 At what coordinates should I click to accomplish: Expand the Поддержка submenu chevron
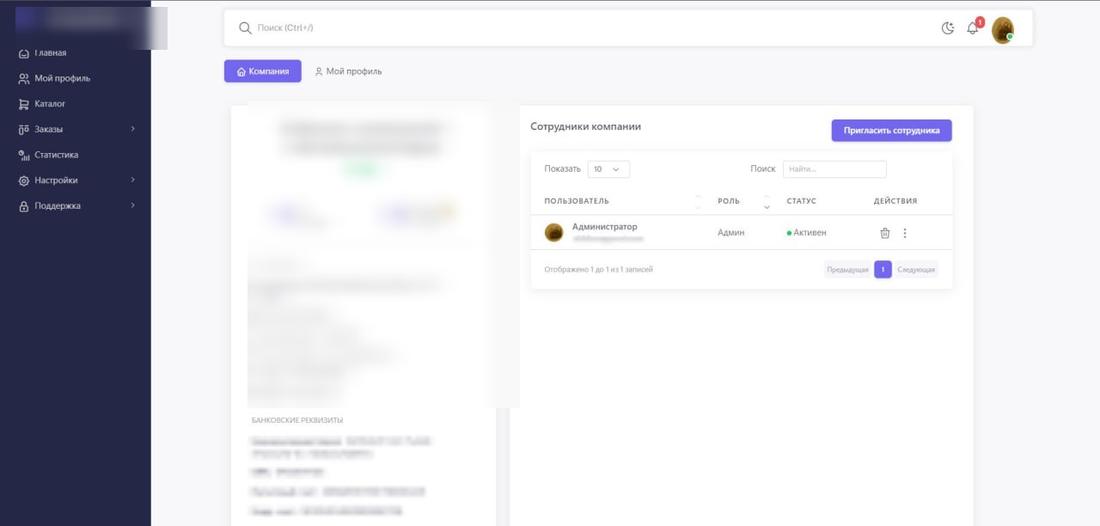click(133, 205)
